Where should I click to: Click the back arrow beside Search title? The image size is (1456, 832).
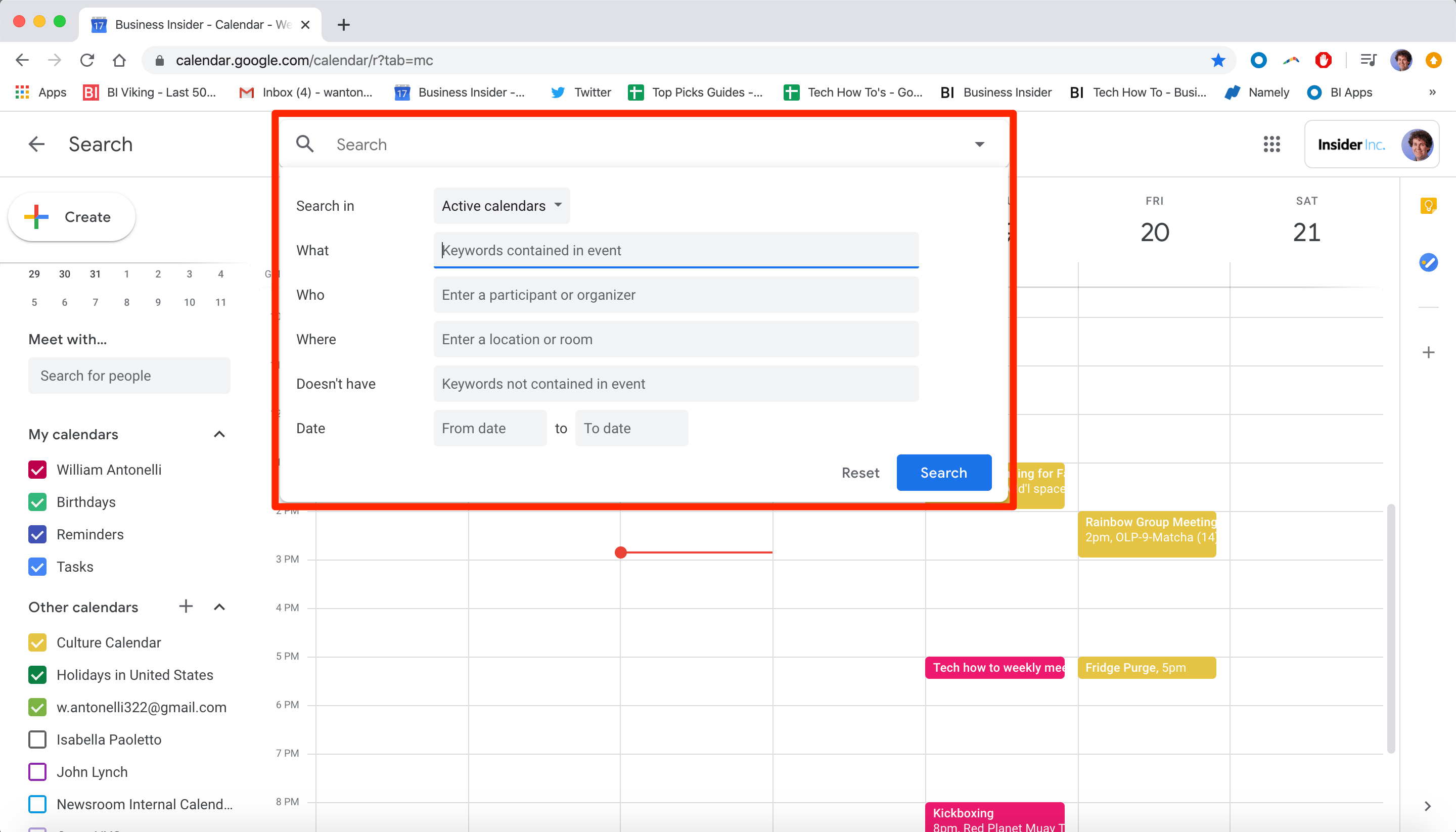click(36, 144)
